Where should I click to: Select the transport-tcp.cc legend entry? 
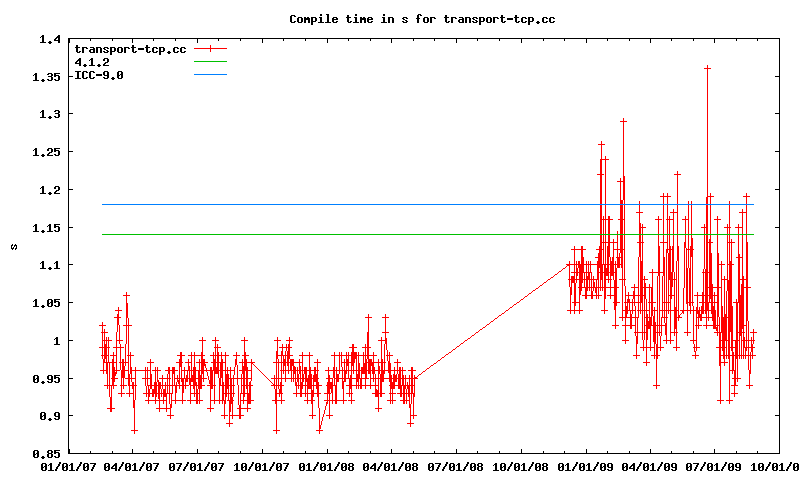[x=130, y=48]
